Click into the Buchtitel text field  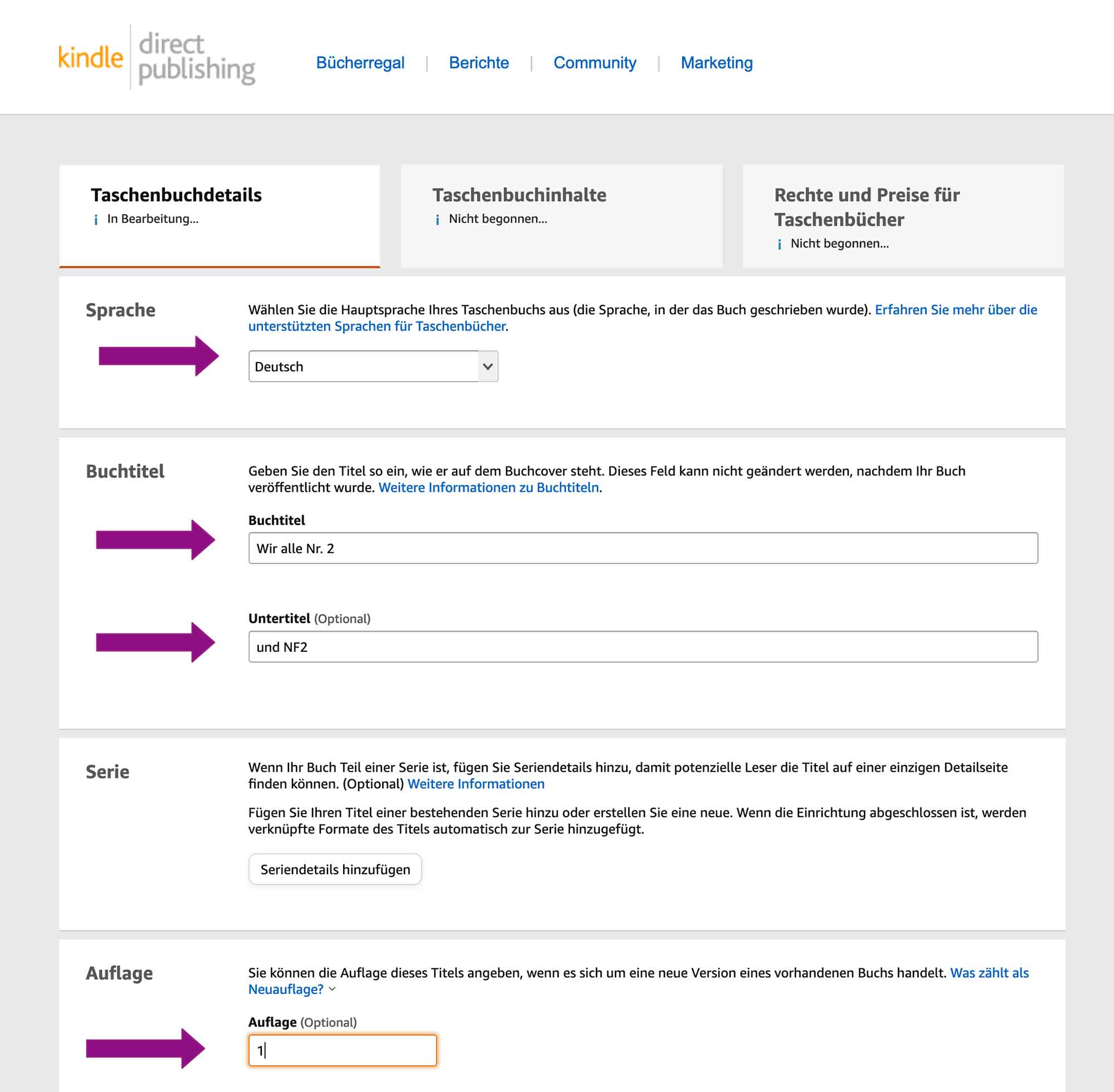643,548
